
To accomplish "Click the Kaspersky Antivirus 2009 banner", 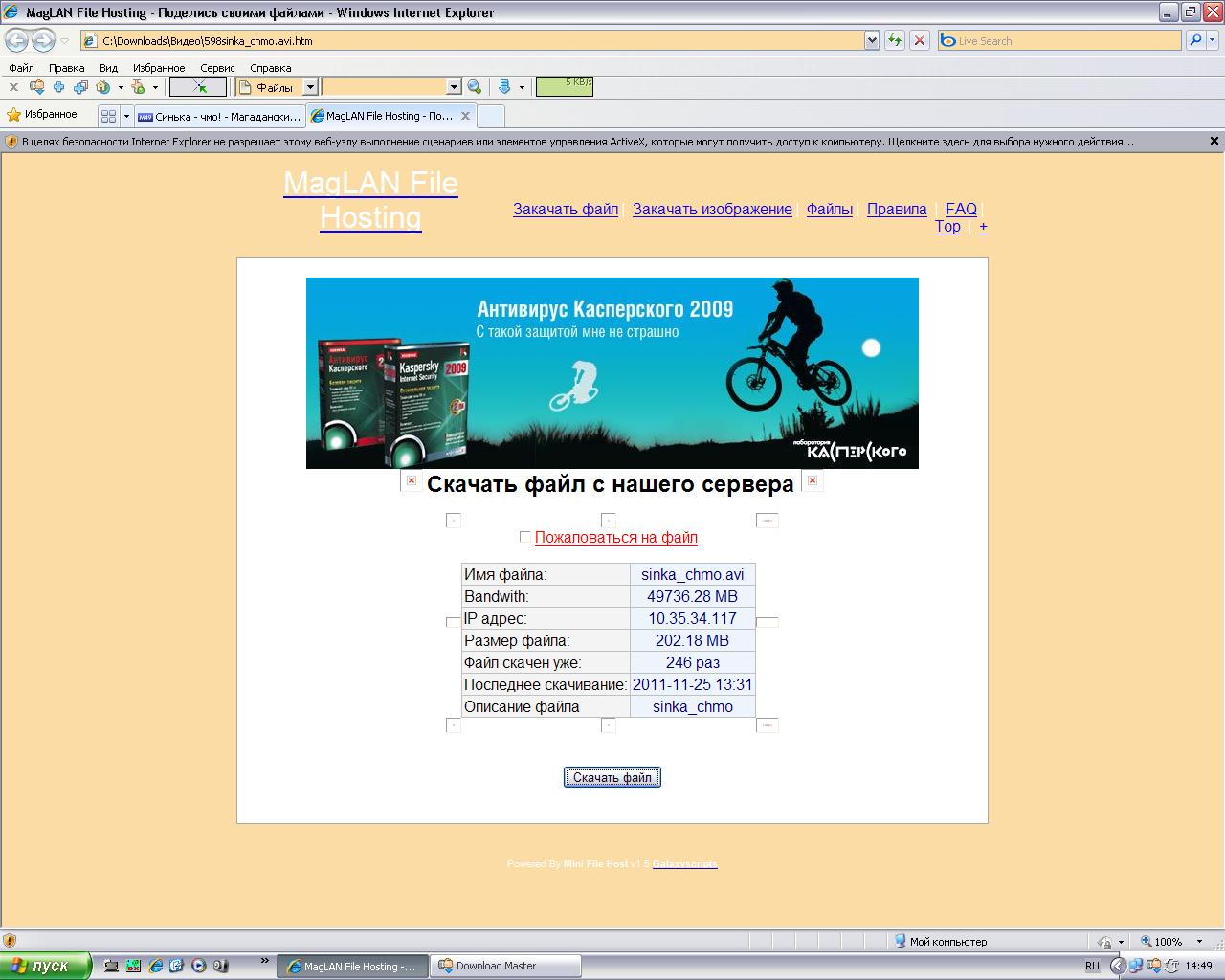I will (612, 372).
